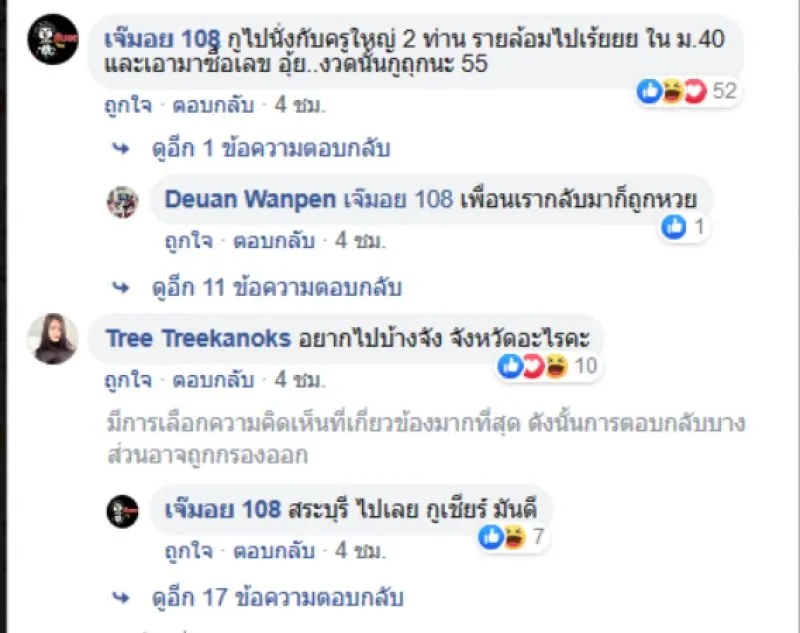800x633 pixels.
Task: Expand ดูอีก 1 ข้อความตอบกลับ replies
Action: [x=271, y=148]
